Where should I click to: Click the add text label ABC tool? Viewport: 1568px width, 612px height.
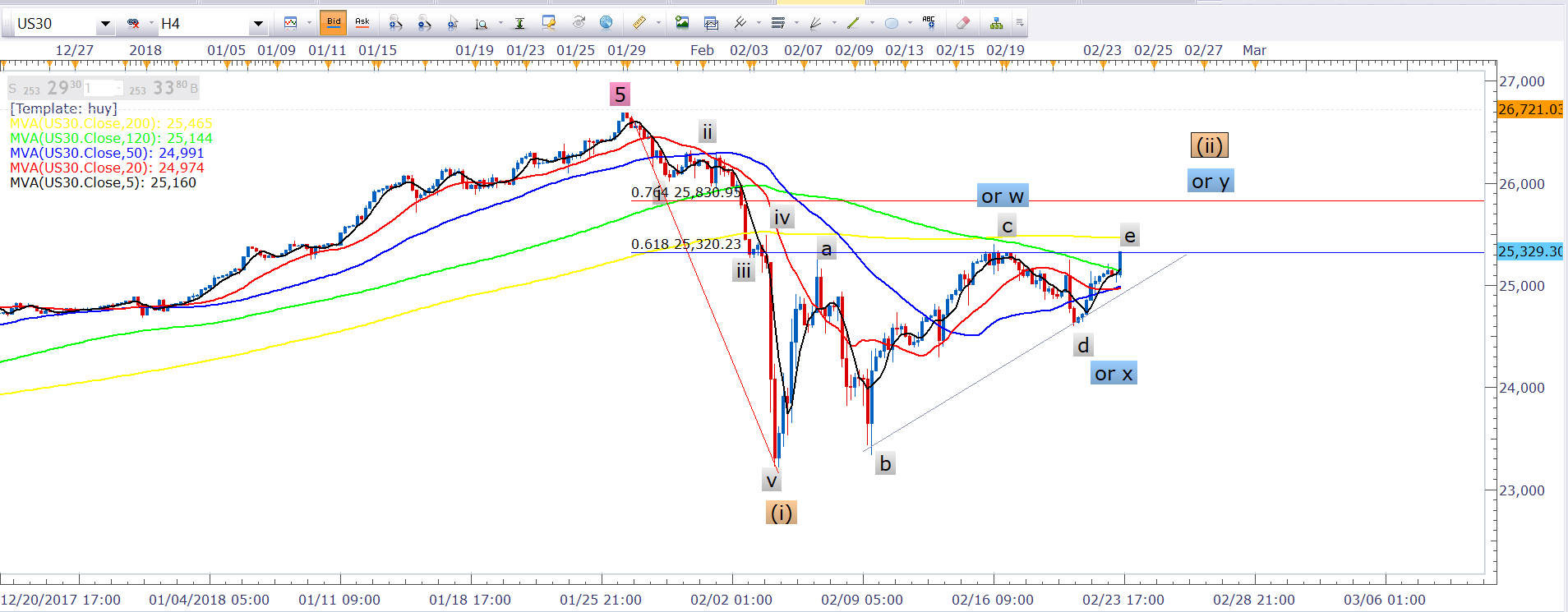coord(929,22)
